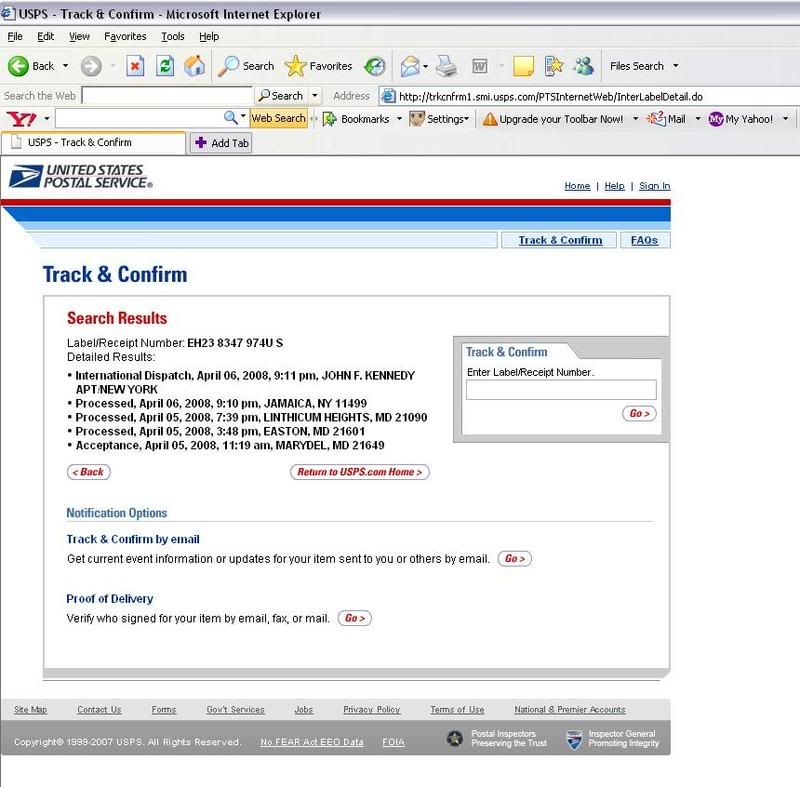
Task: Click the Yahoo! logo in toolbar
Action: click(20, 119)
